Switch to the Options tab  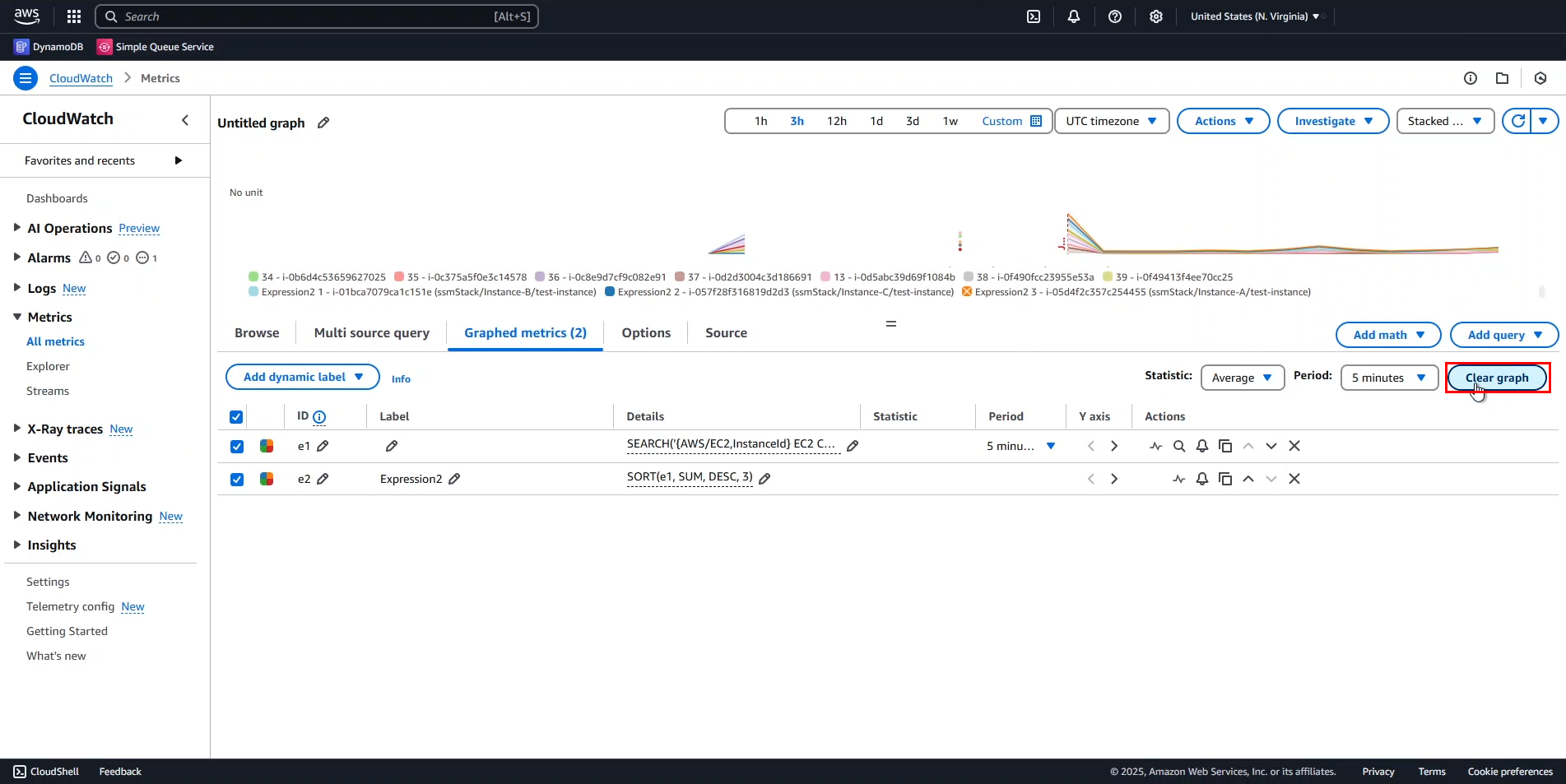pos(645,332)
